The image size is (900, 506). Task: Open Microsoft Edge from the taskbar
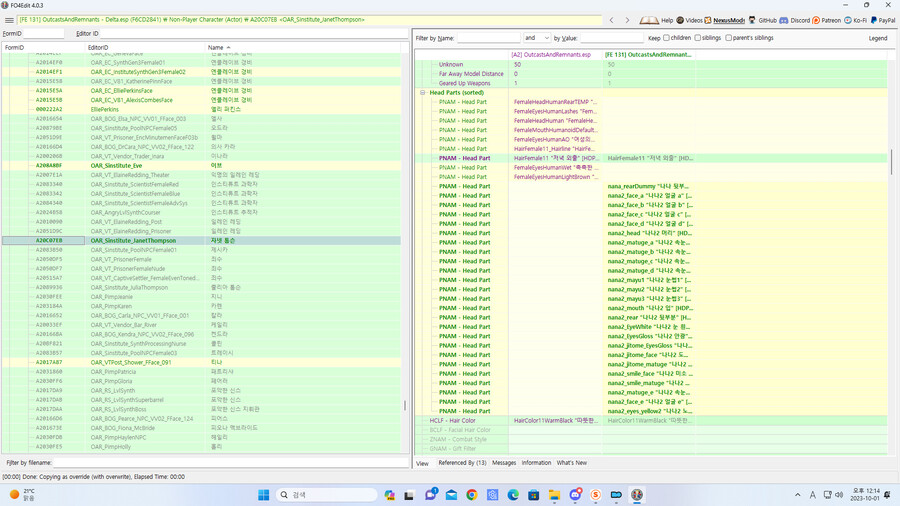click(x=513, y=495)
